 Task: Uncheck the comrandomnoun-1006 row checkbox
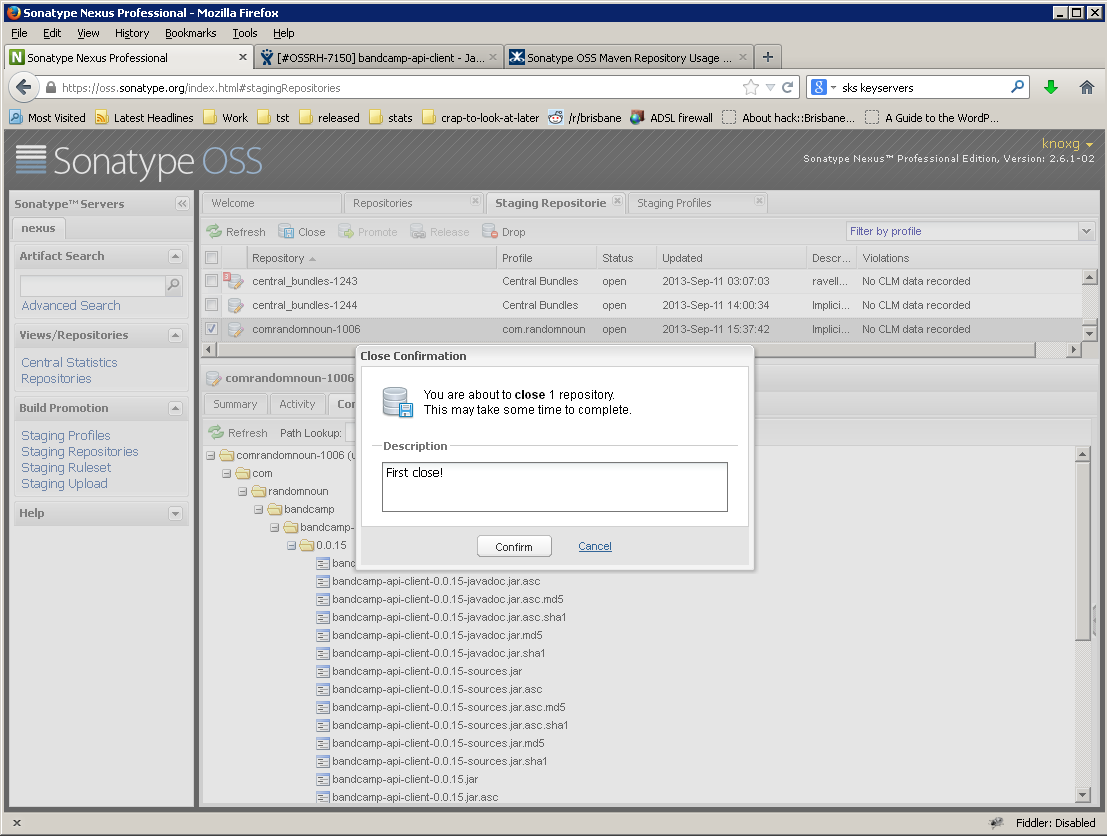pos(211,329)
